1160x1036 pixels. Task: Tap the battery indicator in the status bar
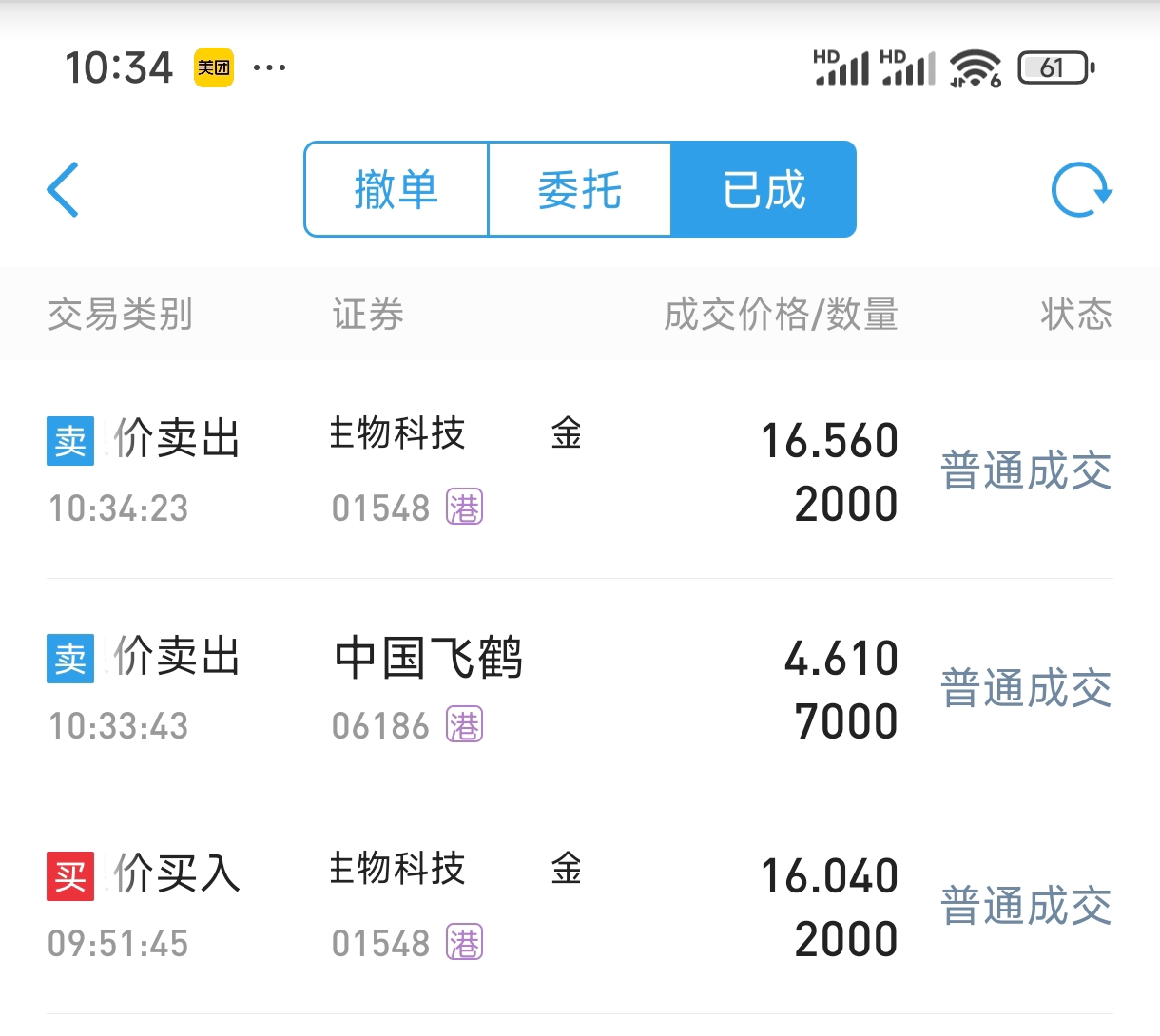tap(1055, 67)
